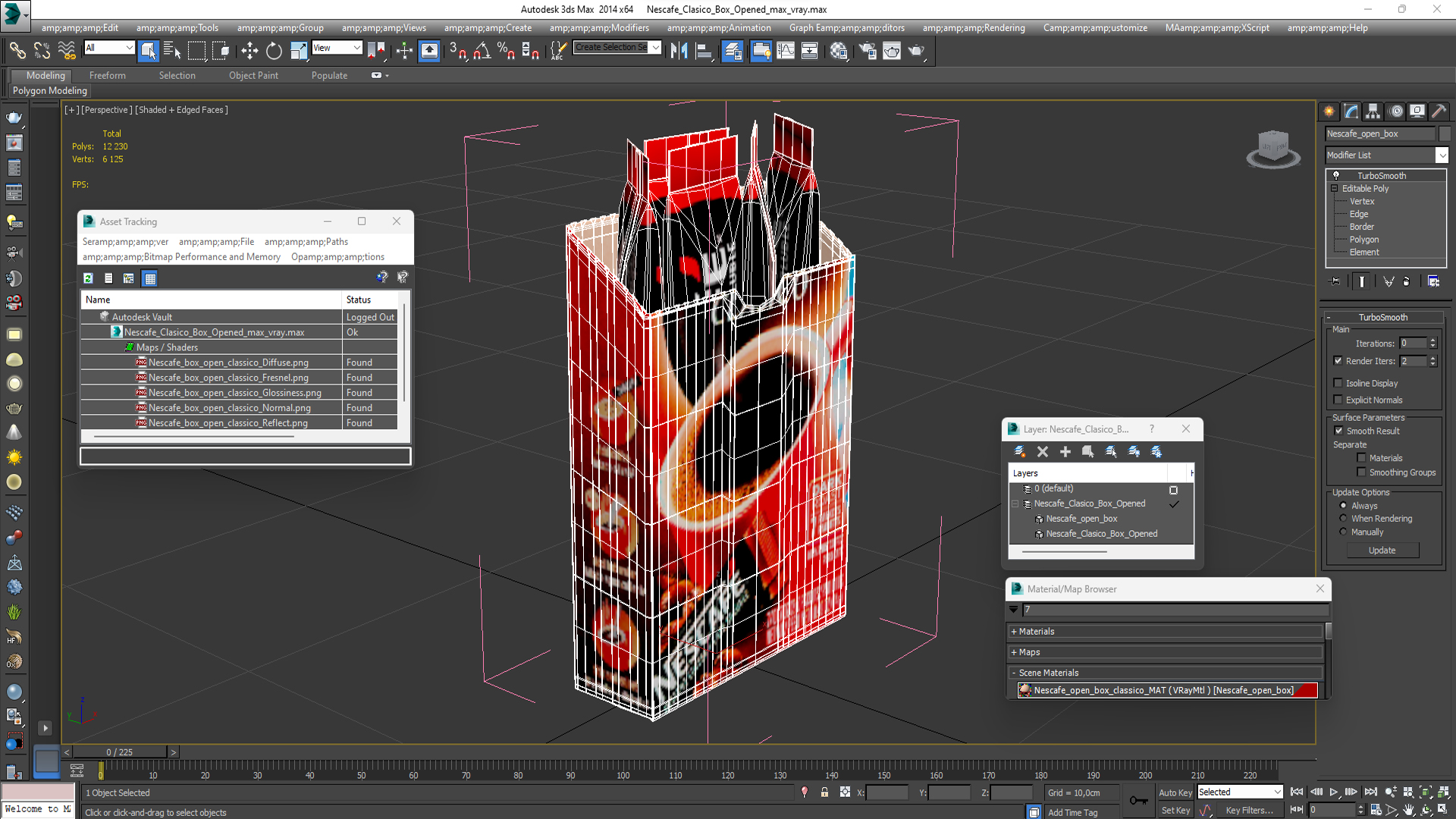Delete layer with X icon in Layer dialog
Viewport: 1456px width, 819px height.
point(1043,451)
